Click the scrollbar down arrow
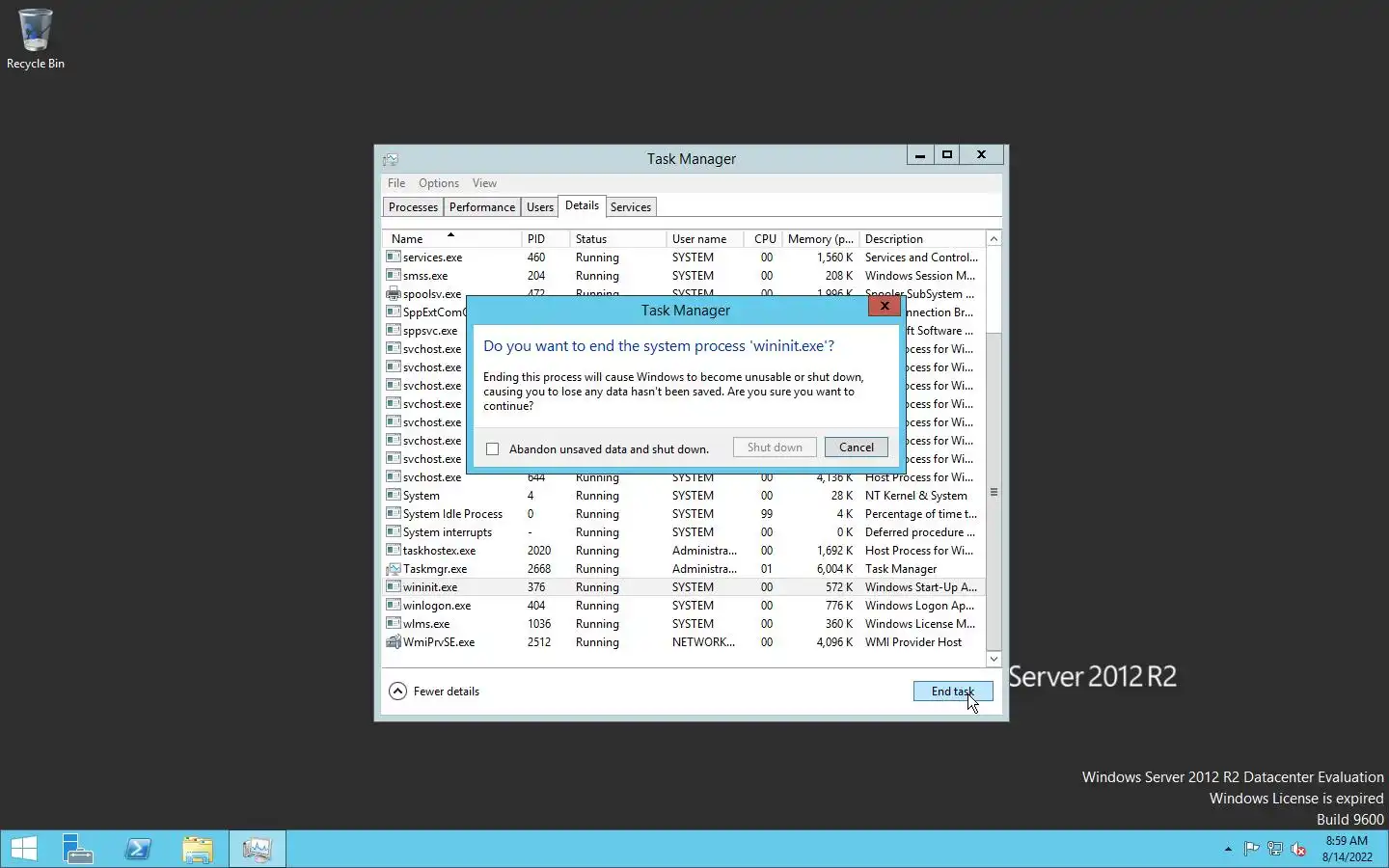 point(994,660)
